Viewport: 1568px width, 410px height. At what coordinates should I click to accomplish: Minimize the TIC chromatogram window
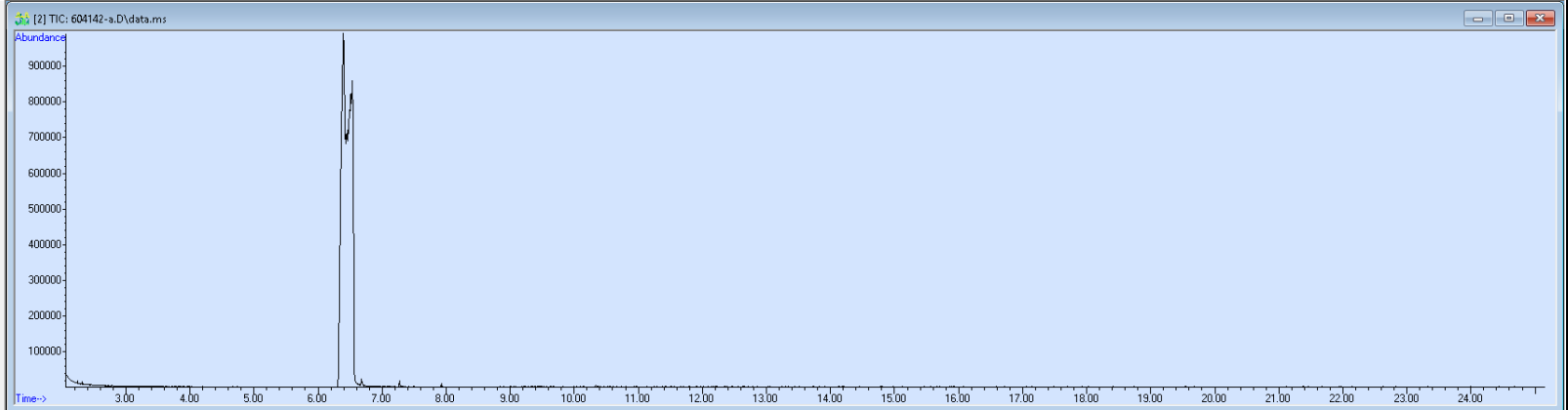pos(1477,19)
